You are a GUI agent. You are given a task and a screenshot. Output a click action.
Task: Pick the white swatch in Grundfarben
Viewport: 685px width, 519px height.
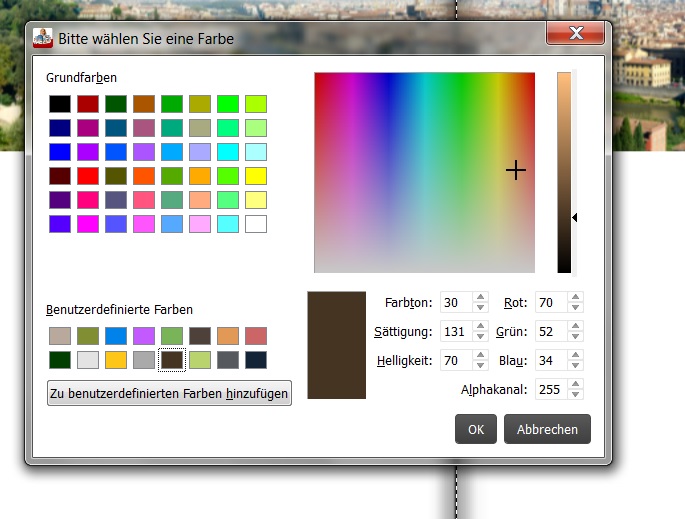pos(256,224)
